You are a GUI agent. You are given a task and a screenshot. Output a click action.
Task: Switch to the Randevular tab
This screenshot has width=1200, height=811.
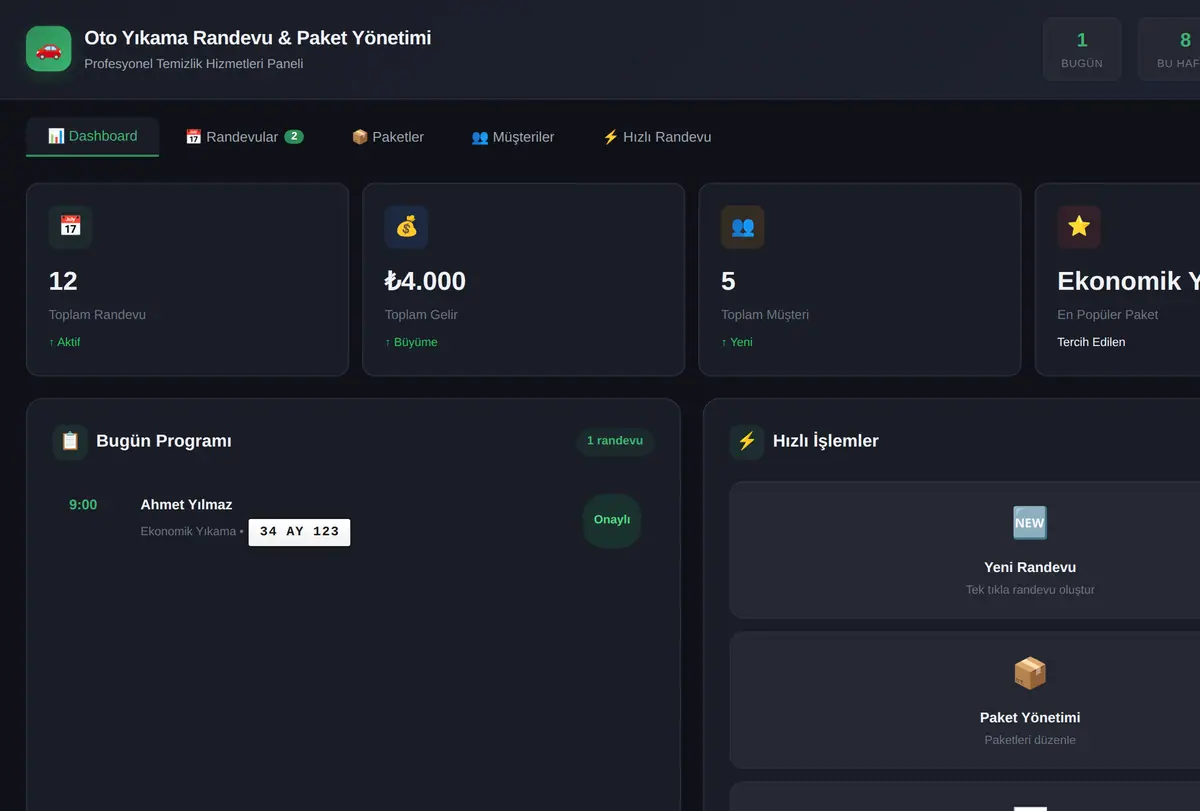(x=244, y=137)
